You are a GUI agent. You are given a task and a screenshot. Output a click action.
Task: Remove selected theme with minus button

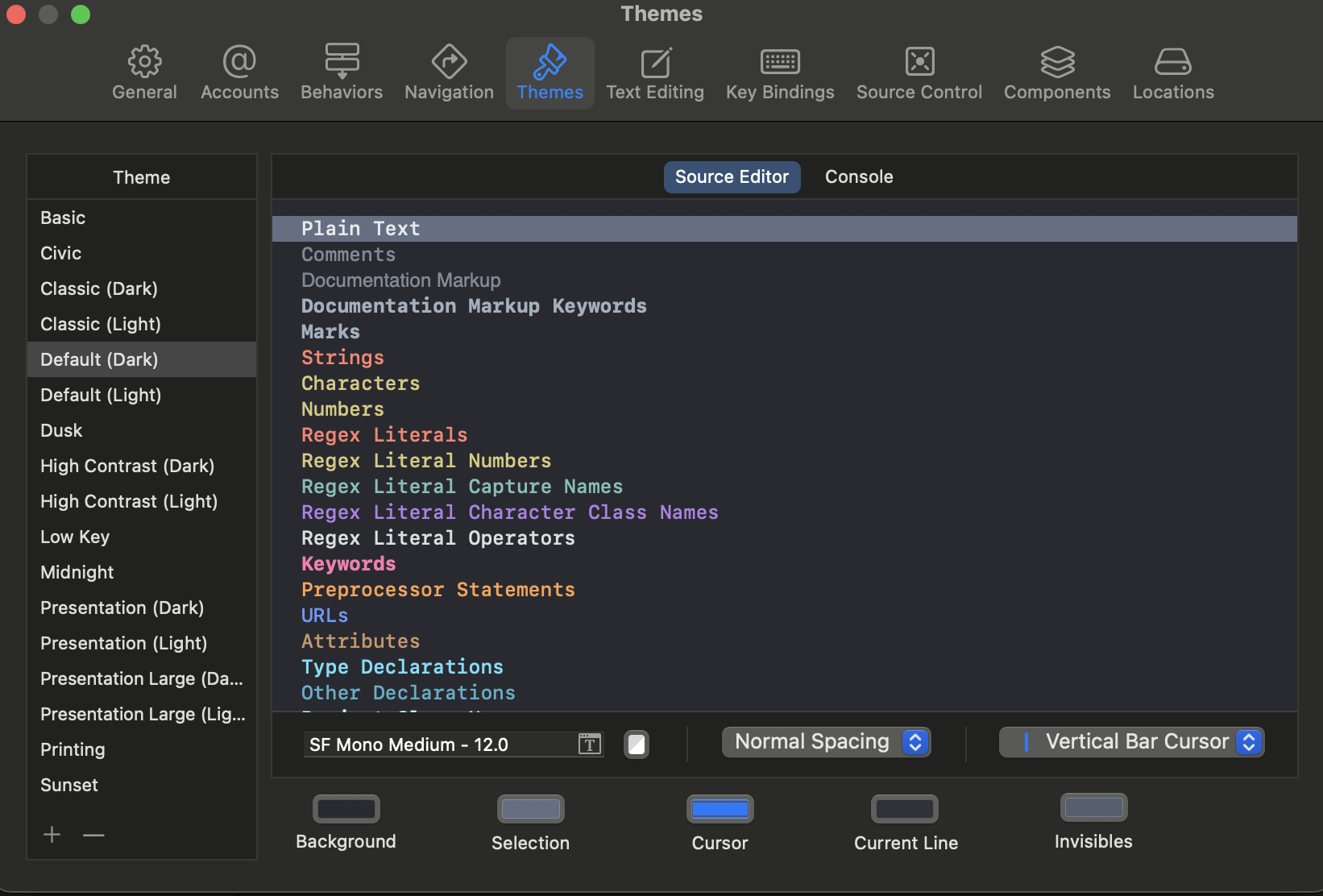93,835
